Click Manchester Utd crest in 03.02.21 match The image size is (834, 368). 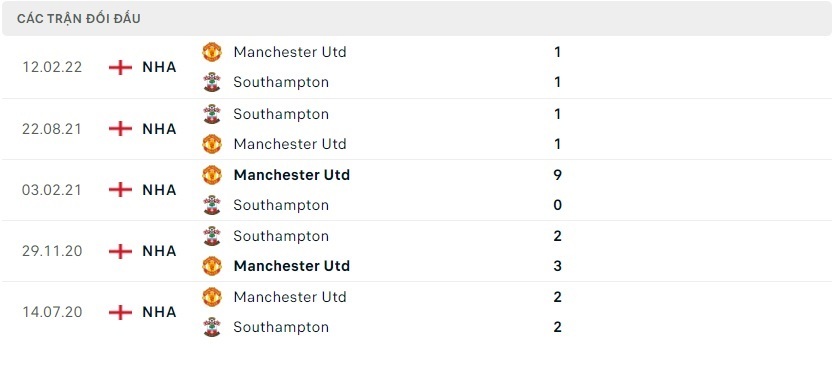pos(212,175)
